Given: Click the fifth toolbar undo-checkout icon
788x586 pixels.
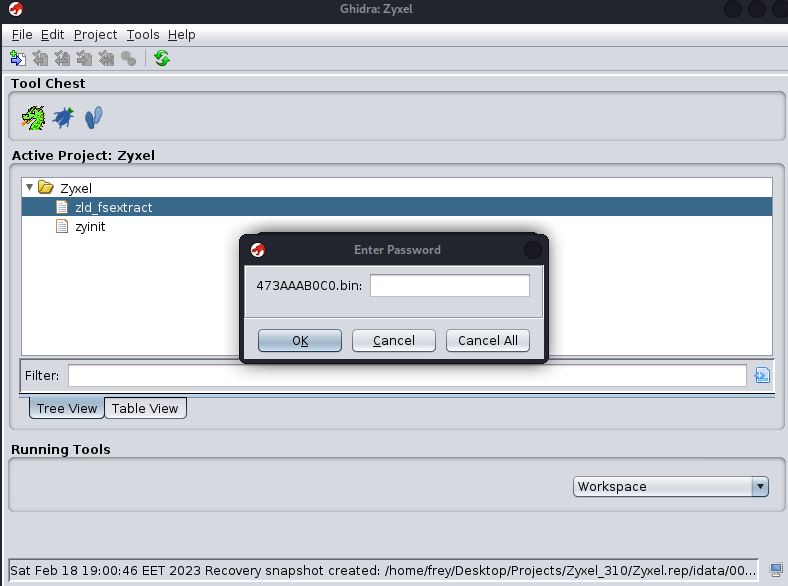Looking at the screenshot, I should [x=106, y=59].
